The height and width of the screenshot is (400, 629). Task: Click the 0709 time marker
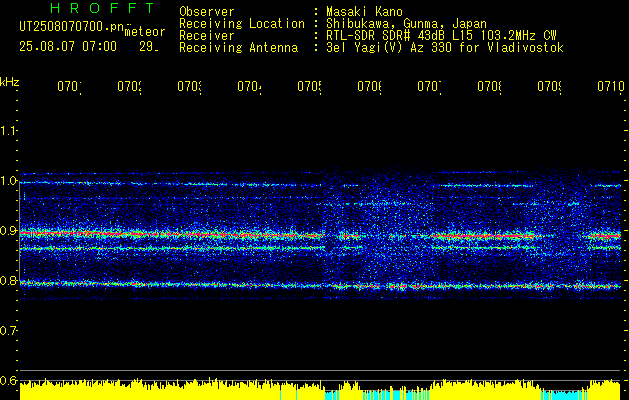[x=550, y=87]
